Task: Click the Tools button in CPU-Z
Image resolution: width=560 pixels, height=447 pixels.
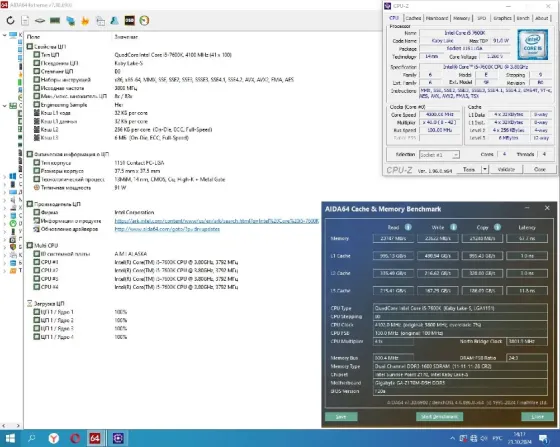Action: [469, 169]
